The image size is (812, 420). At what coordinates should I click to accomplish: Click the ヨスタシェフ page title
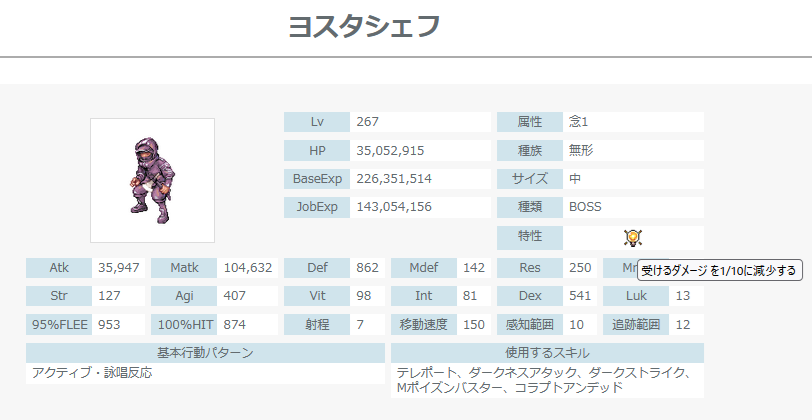(363, 27)
